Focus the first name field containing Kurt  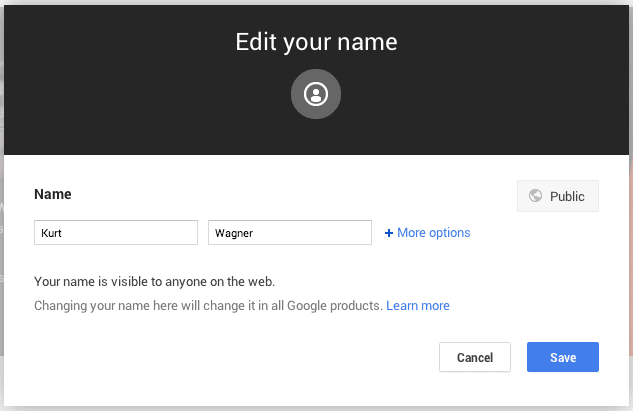click(x=116, y=233)
